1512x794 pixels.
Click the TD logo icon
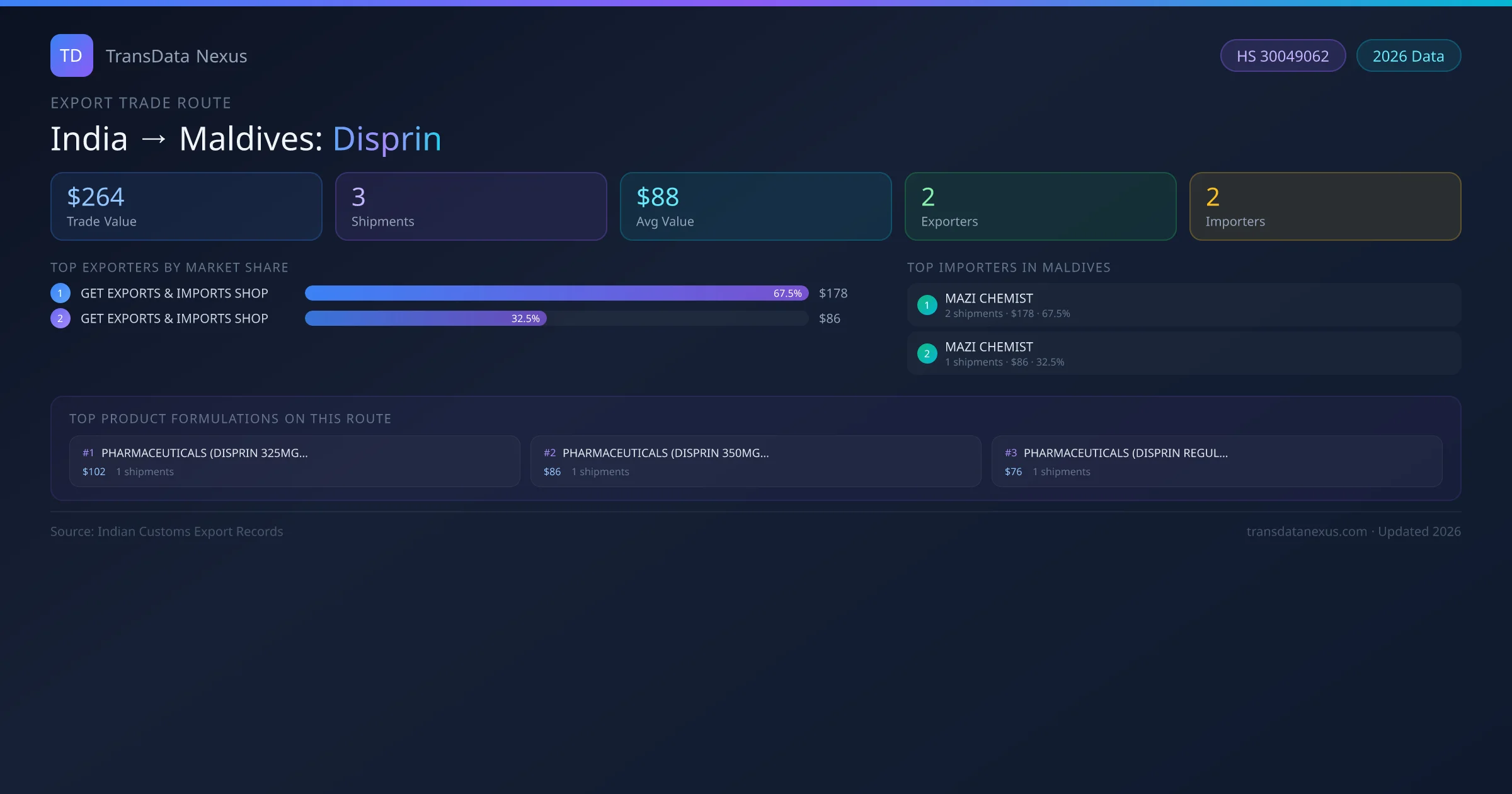point(71,55)
